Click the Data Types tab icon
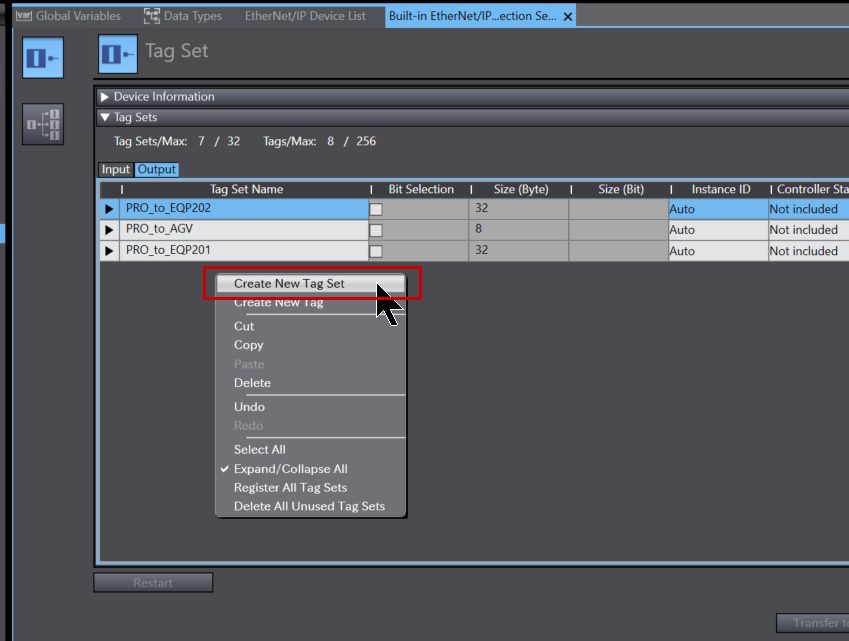849x641 pixels. coord(152,16)
